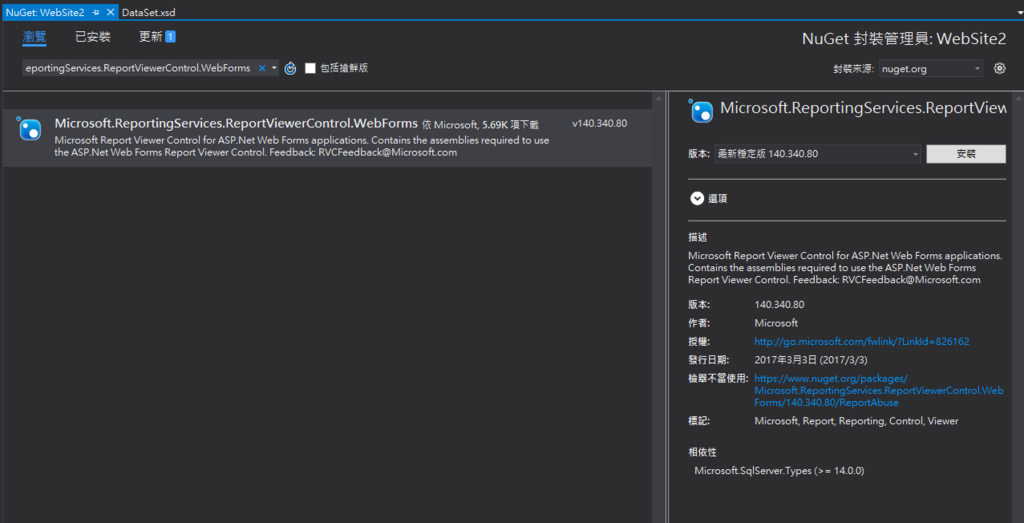Open the document tabs overflow arrow
Viewport: 1024px width, 523px height.
click(x=1015, y=12)
